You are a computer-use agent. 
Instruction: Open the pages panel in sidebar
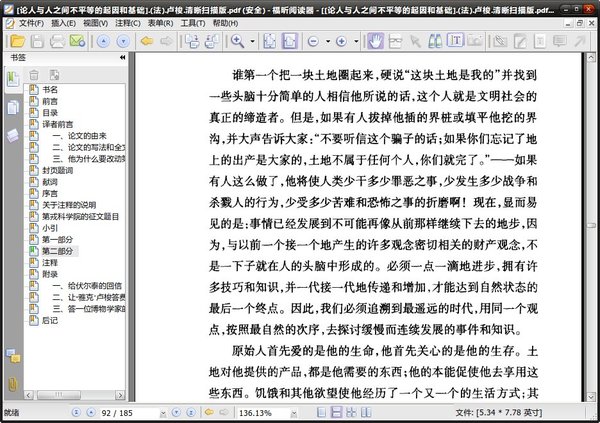tap(13, 106)
